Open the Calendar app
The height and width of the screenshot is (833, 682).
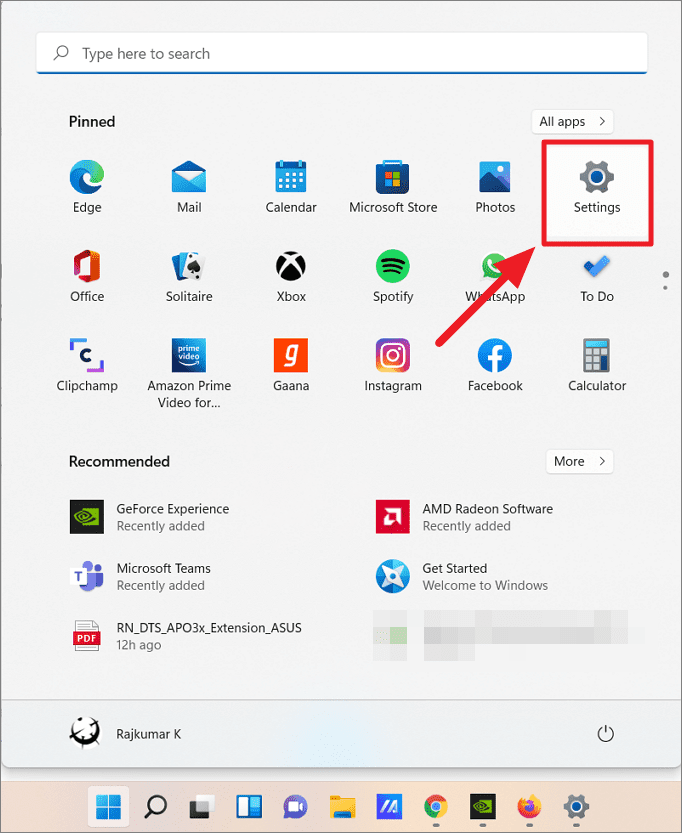[x=291, y=187]
